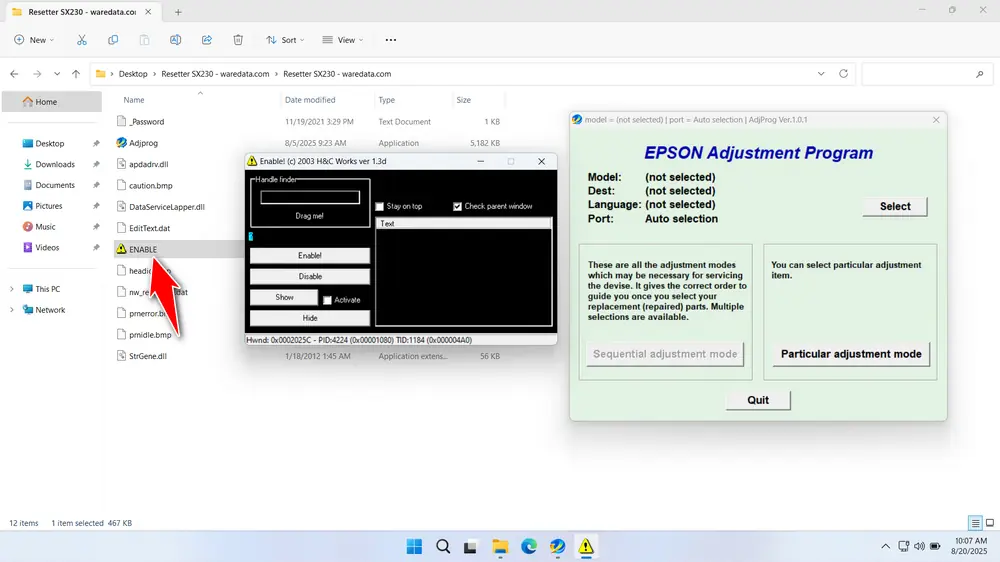This screenshot has height=562, width=1000.
Task: Open File Explorer from taskbar
Action: [500, 547]
